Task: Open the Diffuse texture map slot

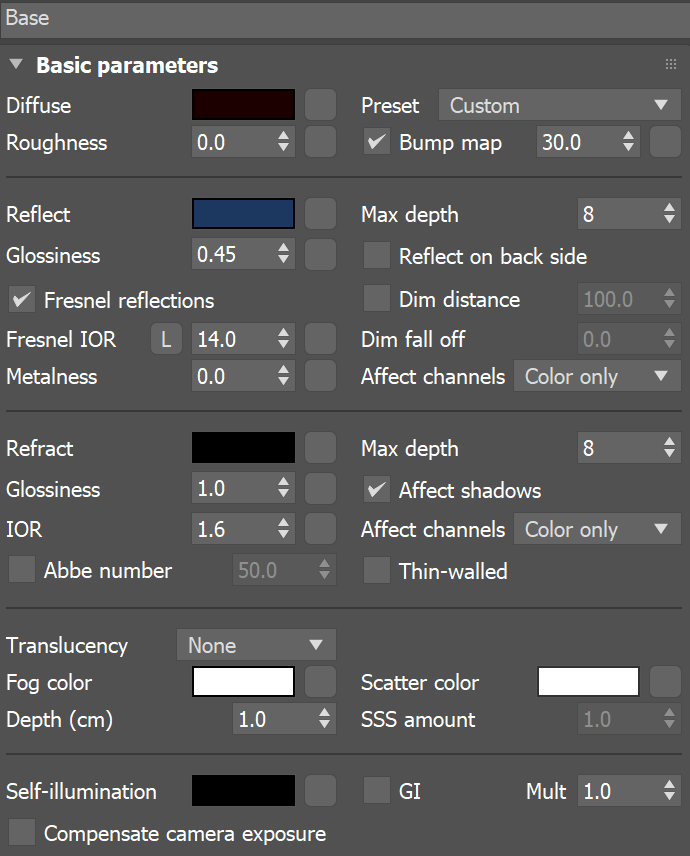Action: click(x=320, y=105)
